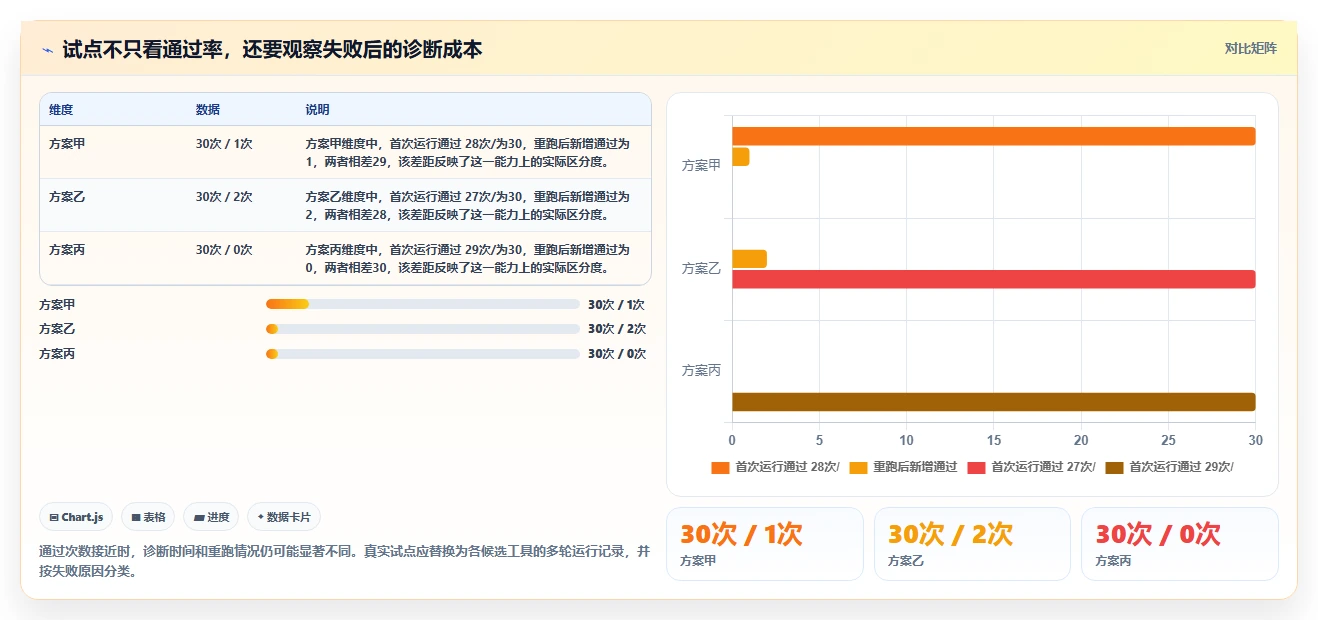Open the orange 30次 / 1次 data card

point(765,544)
